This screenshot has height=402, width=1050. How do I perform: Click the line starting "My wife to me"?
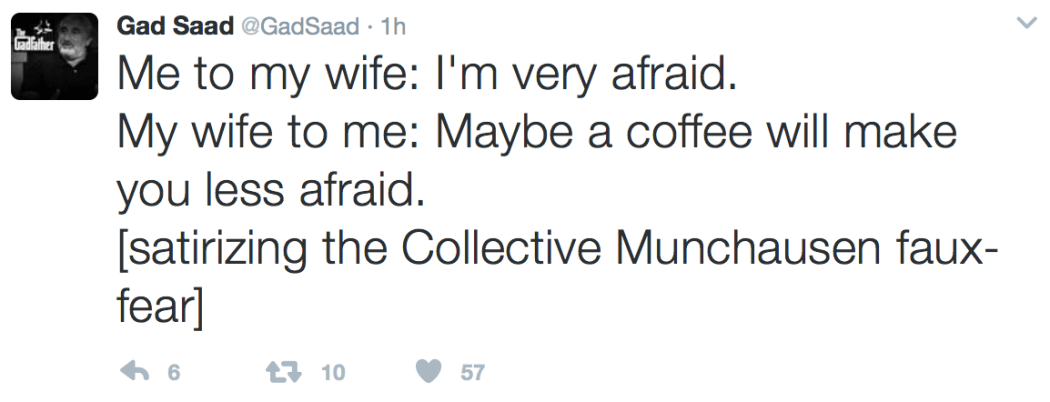(537, 133)
